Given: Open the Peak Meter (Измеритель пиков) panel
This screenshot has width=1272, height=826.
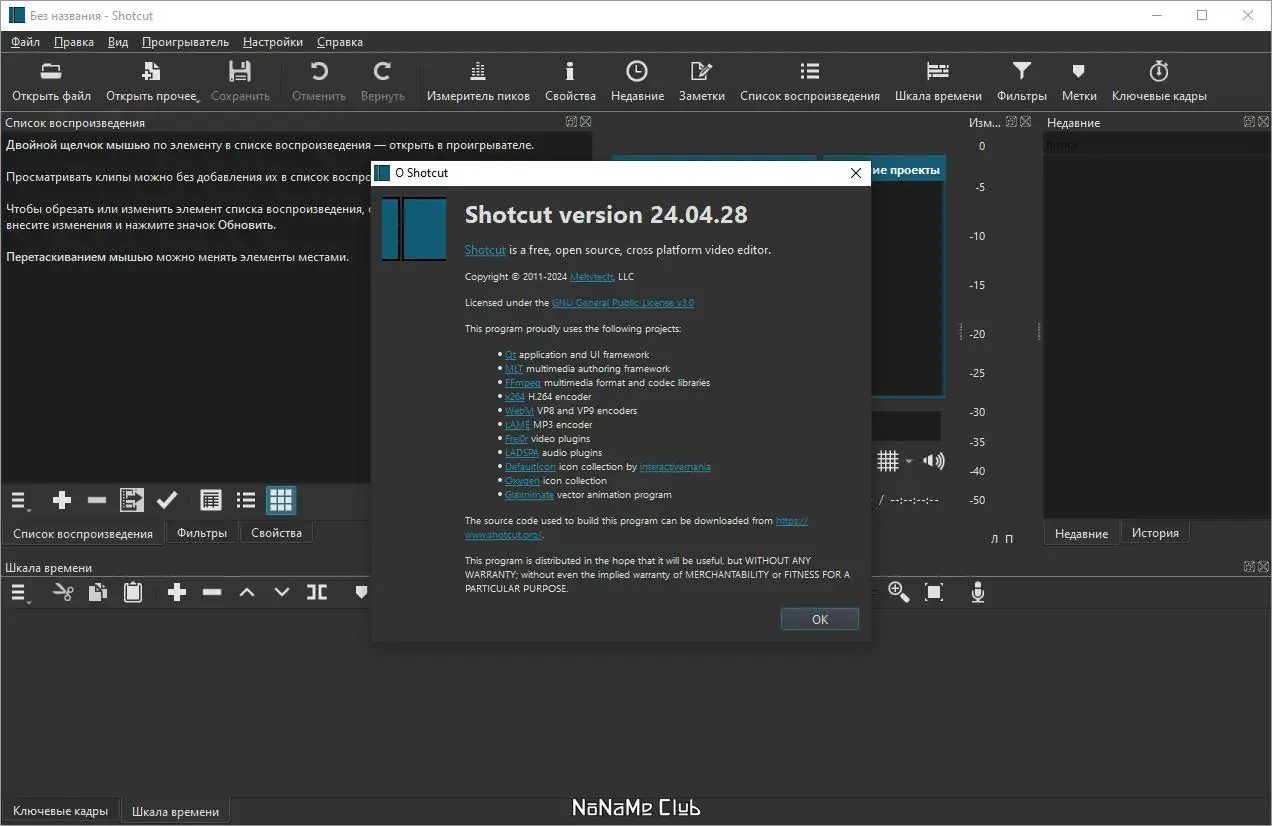Looking at the screenshot, I should click(x=478, y=71).
